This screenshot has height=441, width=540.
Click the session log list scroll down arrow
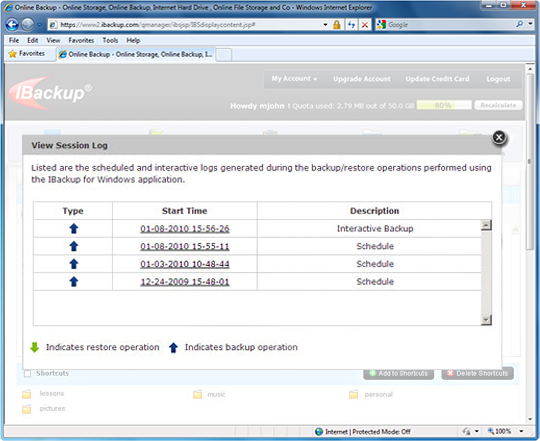pyautogui.click(x=486, y=320)
